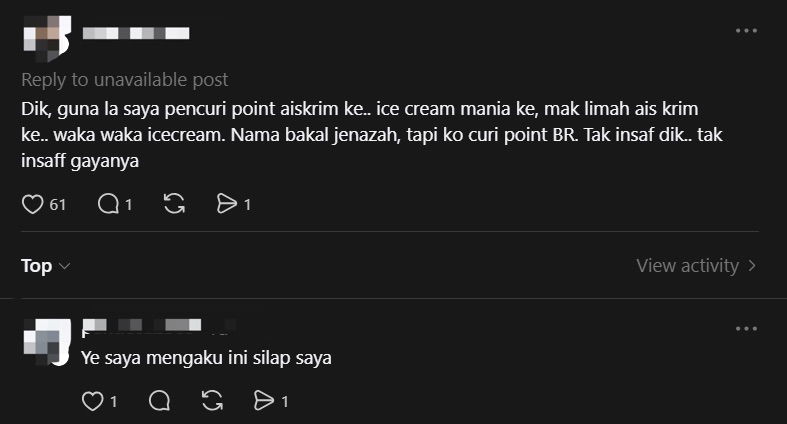
Task: Open replies on the main post
Action: point(108,204)
